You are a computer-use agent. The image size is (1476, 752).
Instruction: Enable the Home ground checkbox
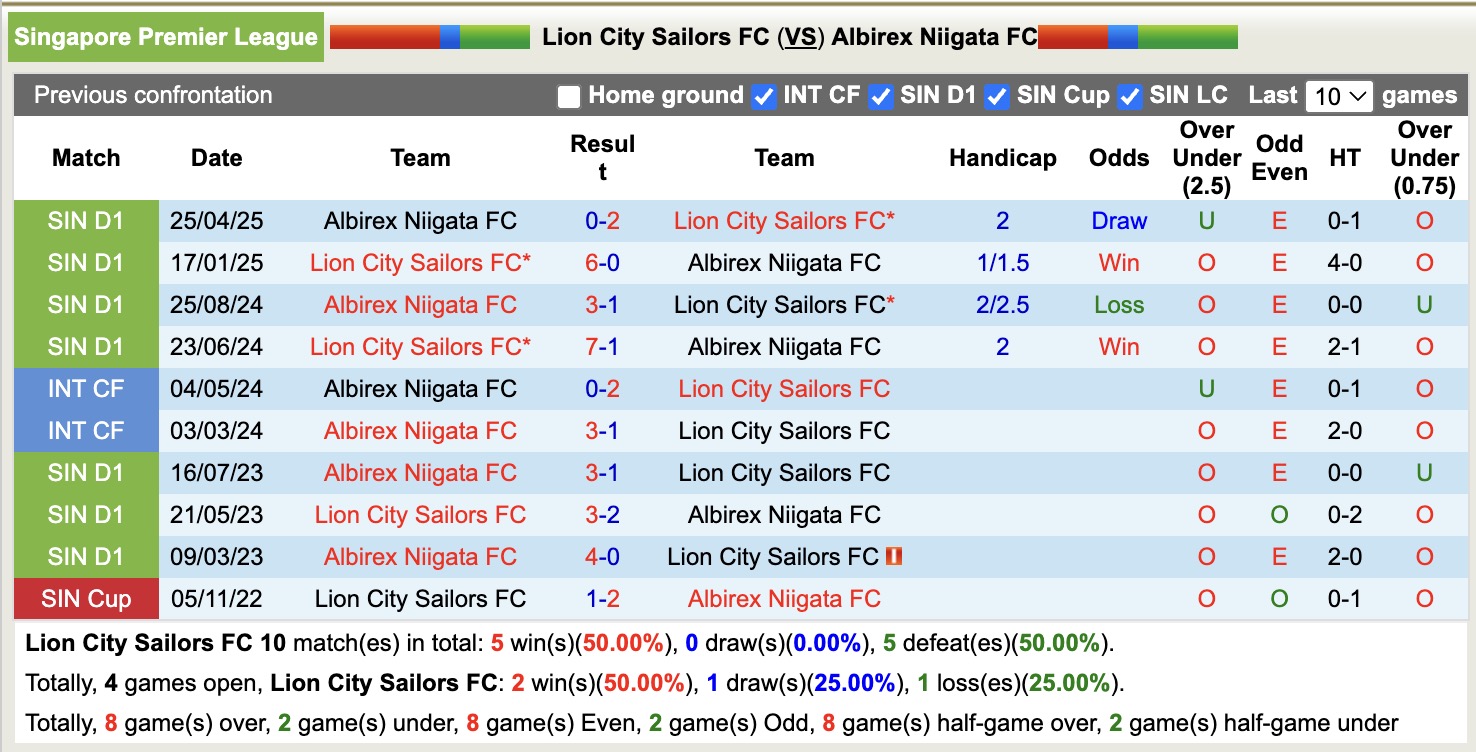click(x=568, y=97)
